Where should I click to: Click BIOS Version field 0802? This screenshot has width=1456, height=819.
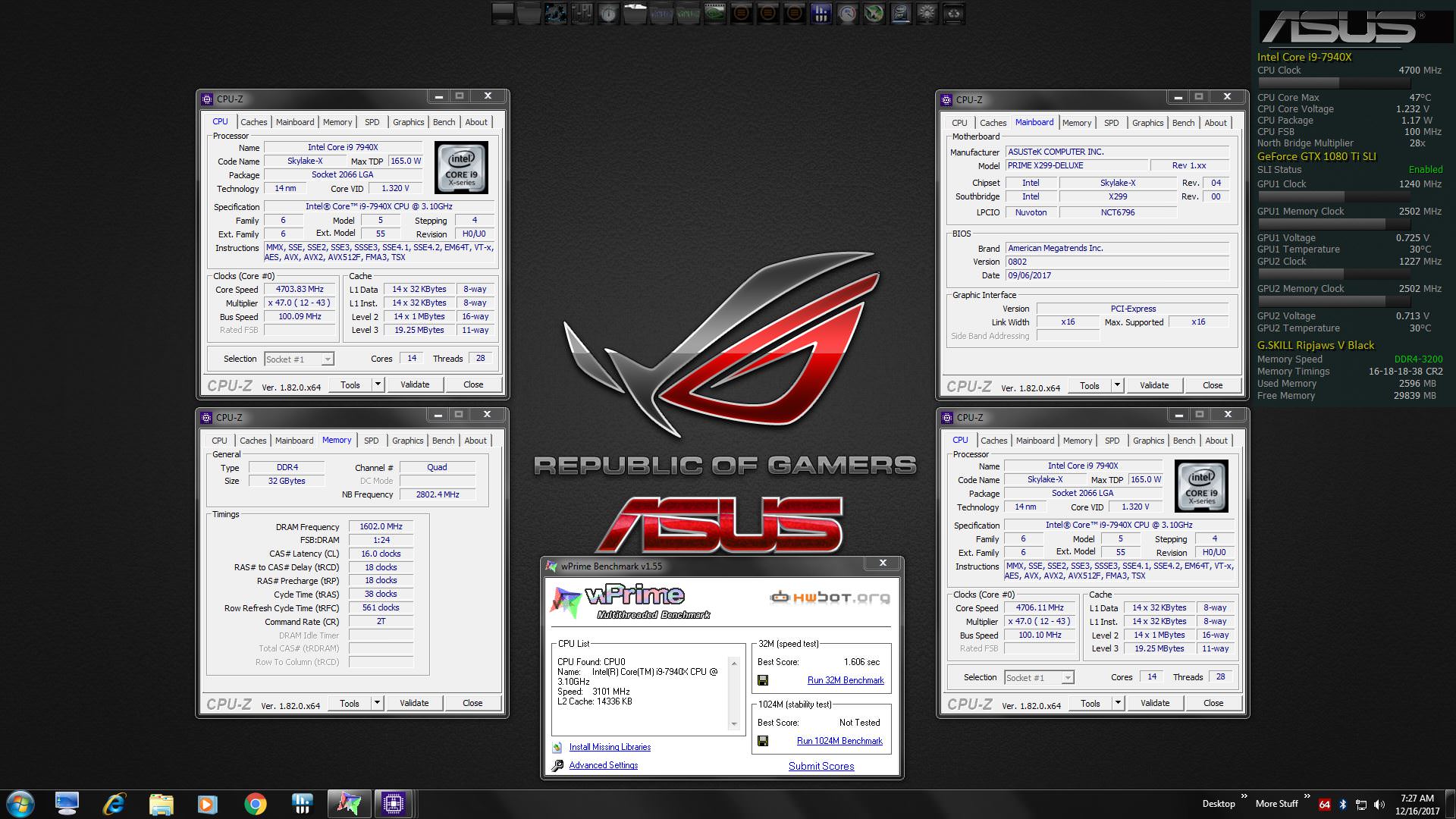(1117, 262)
